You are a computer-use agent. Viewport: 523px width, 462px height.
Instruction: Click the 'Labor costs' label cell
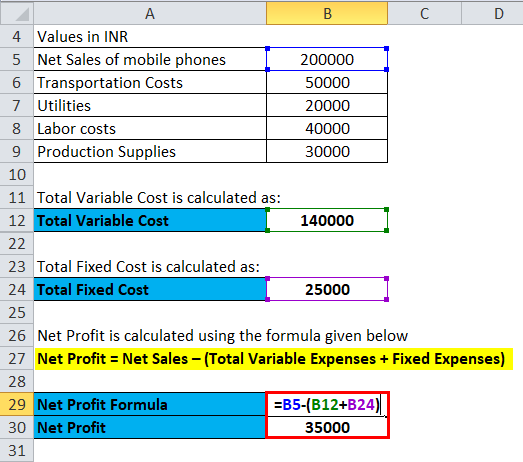click(150, 128)
